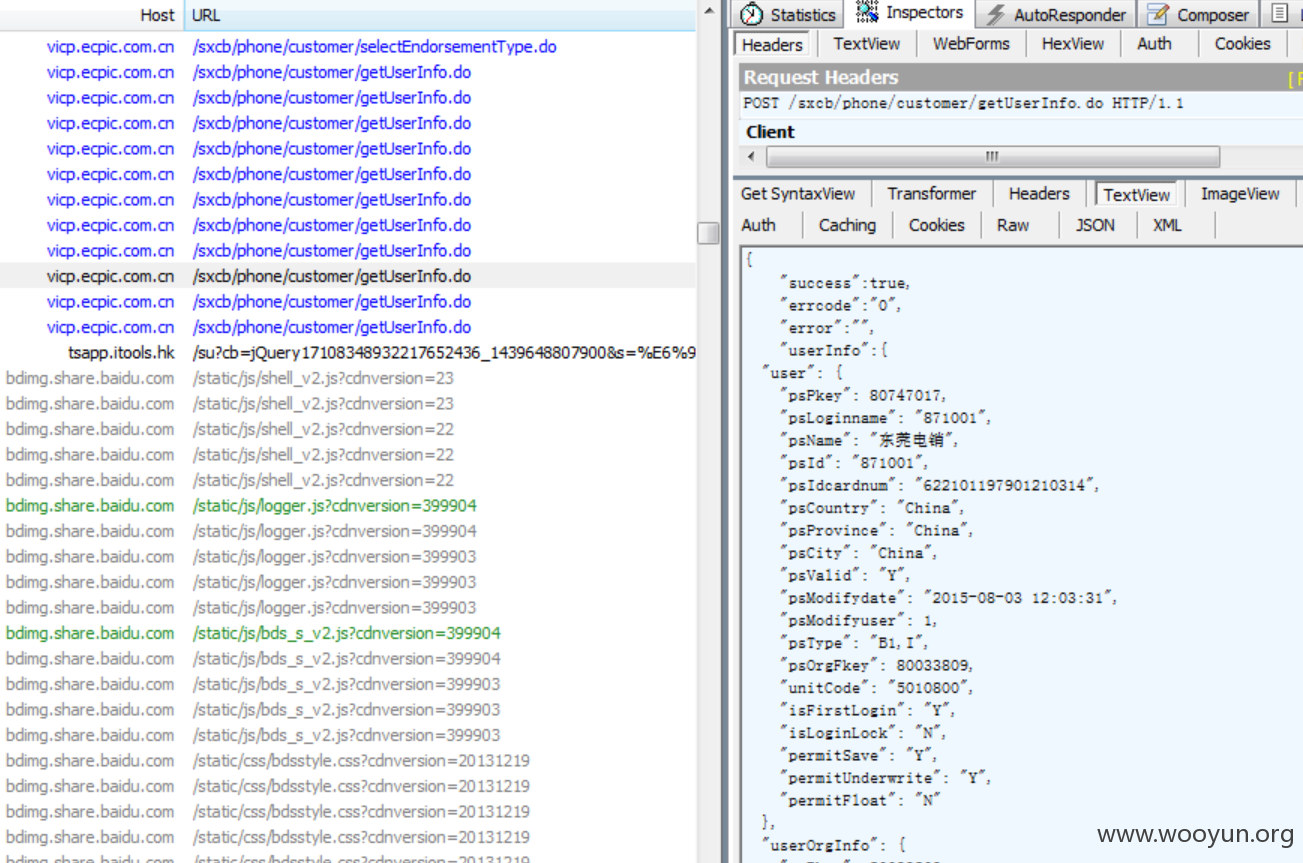The image size is (1303, 863).
Task: Click the "psName" line in response text
Action: pyautogui.click(x=868, y=440)
